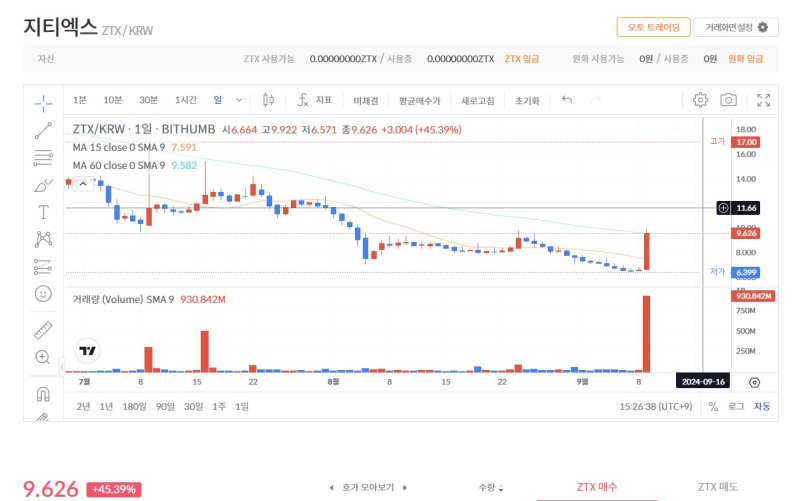Screen dimensions: 800x501
Task: Activate the zoom-in tool
Action: pyautogui.click(x=43, y=357)
